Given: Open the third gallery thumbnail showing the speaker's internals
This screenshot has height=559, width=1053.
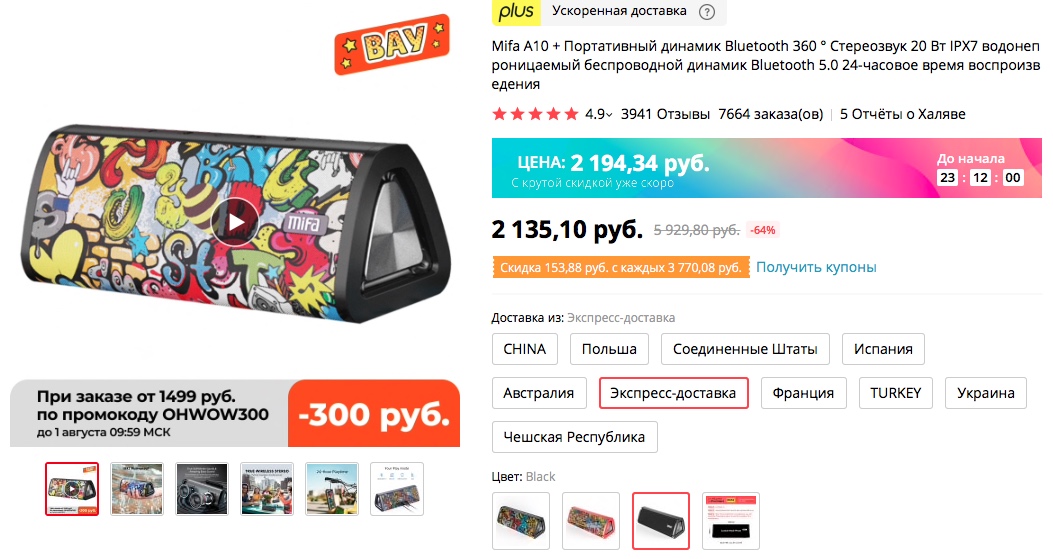Looking at the screenshot, I should pyautogui.click(x=202, y=489).
